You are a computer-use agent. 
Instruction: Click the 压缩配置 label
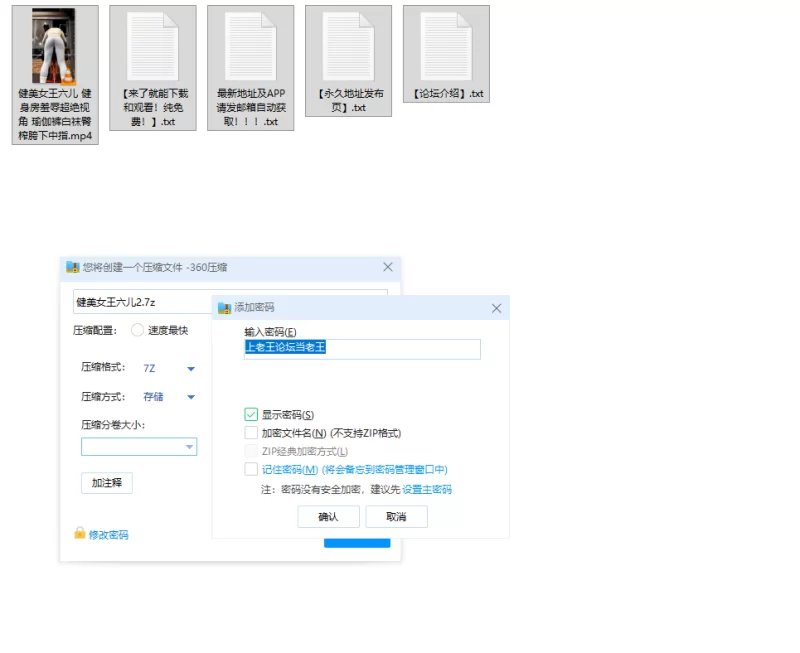click(x=95, y=331)
